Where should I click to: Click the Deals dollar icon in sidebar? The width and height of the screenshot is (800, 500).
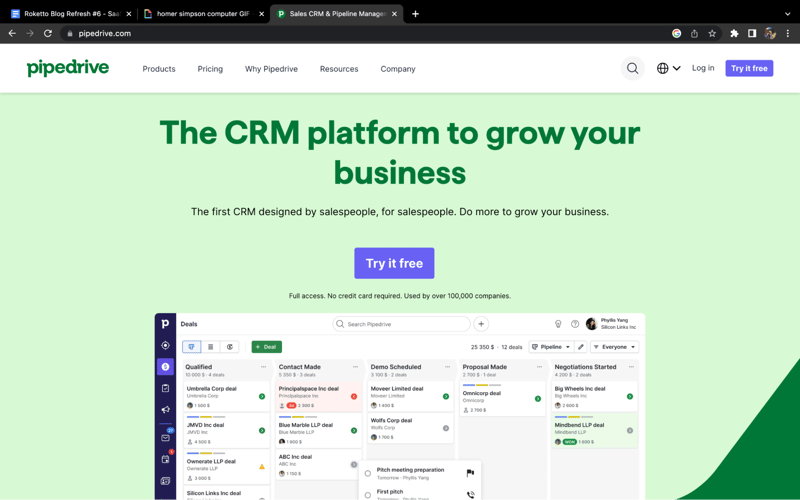(165, 367)
